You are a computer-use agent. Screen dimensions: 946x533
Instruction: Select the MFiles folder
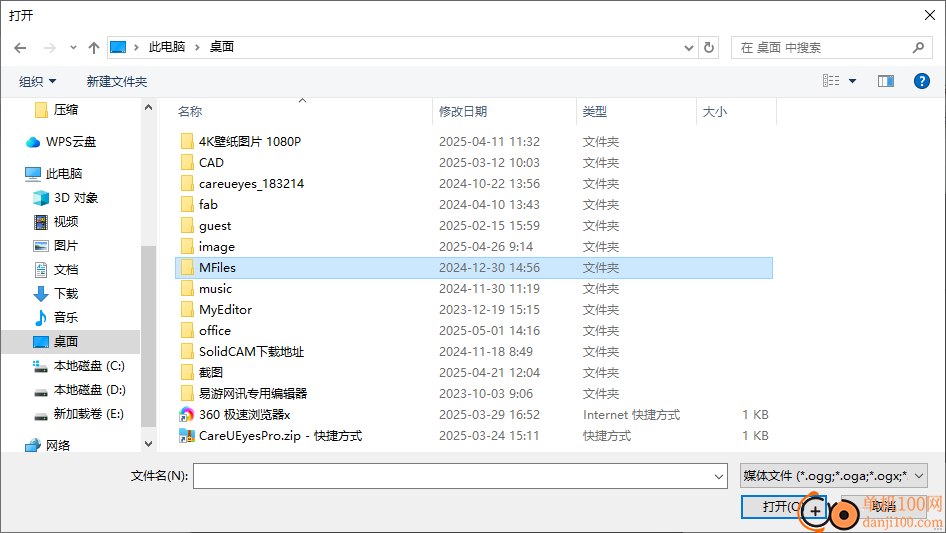click(474, 268)
